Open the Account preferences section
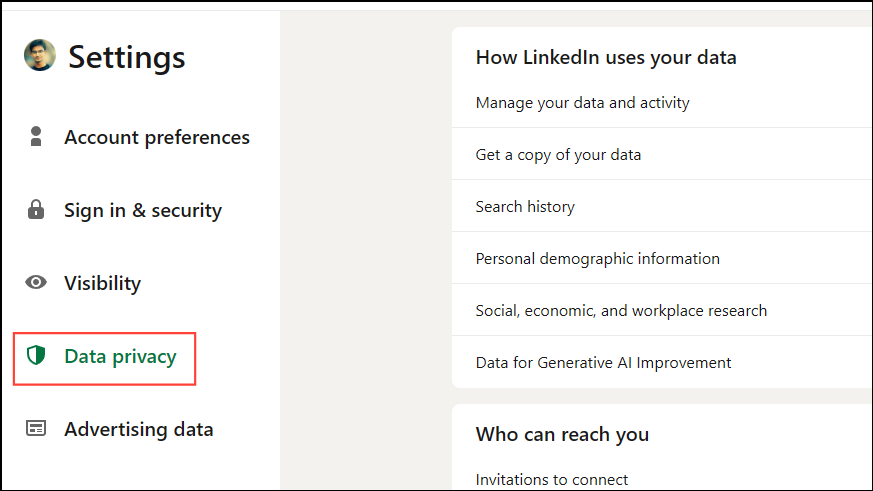 (x=157, y=137)
